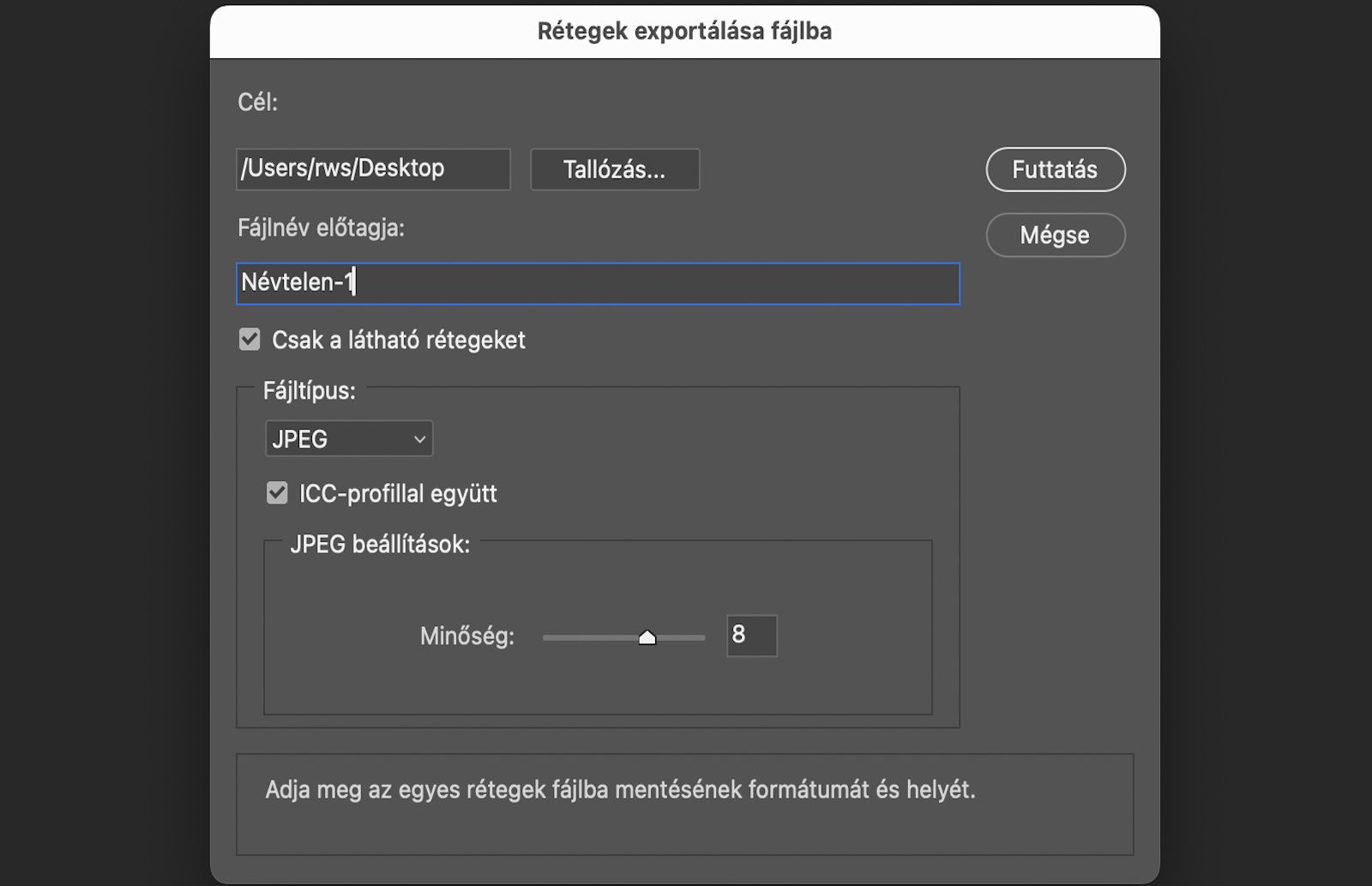Select the destination path '/Users/rws/Desktop'
Viewport: 1372px width, 886px height.
(372, 168)
